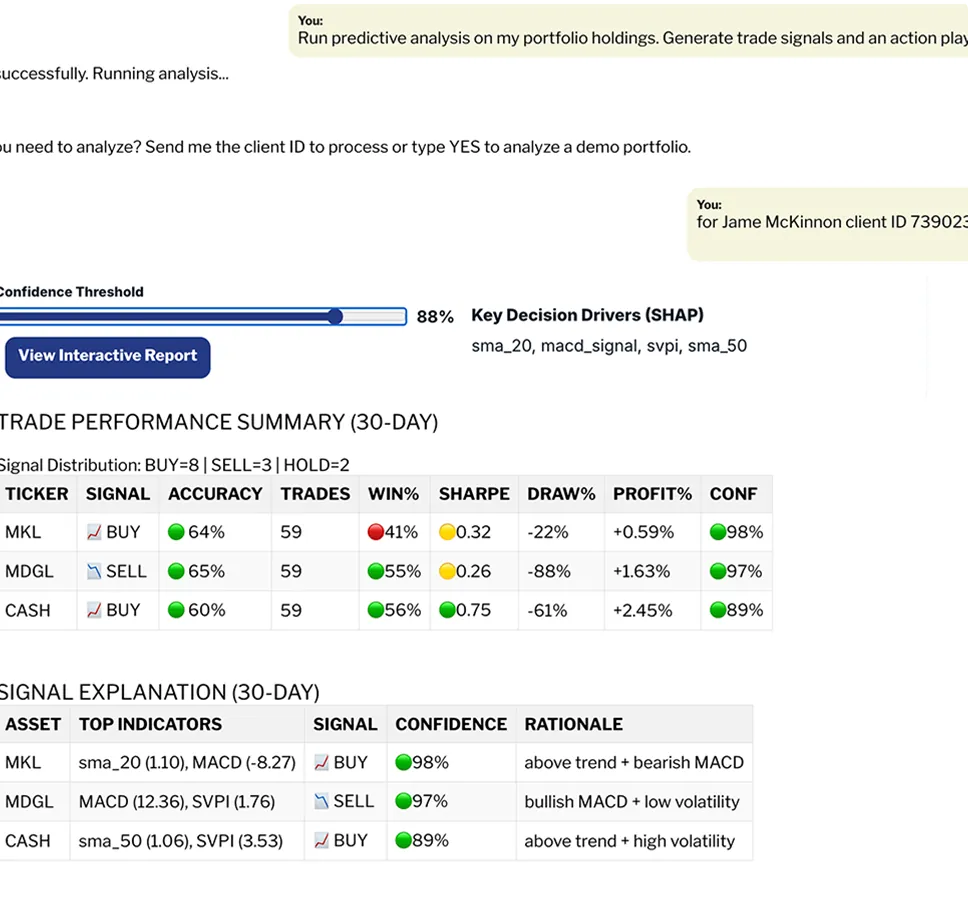Screen dimensions: 968x900
Task: Click the BUY chart icon in MKL performance row
Action: pos(94,532)
